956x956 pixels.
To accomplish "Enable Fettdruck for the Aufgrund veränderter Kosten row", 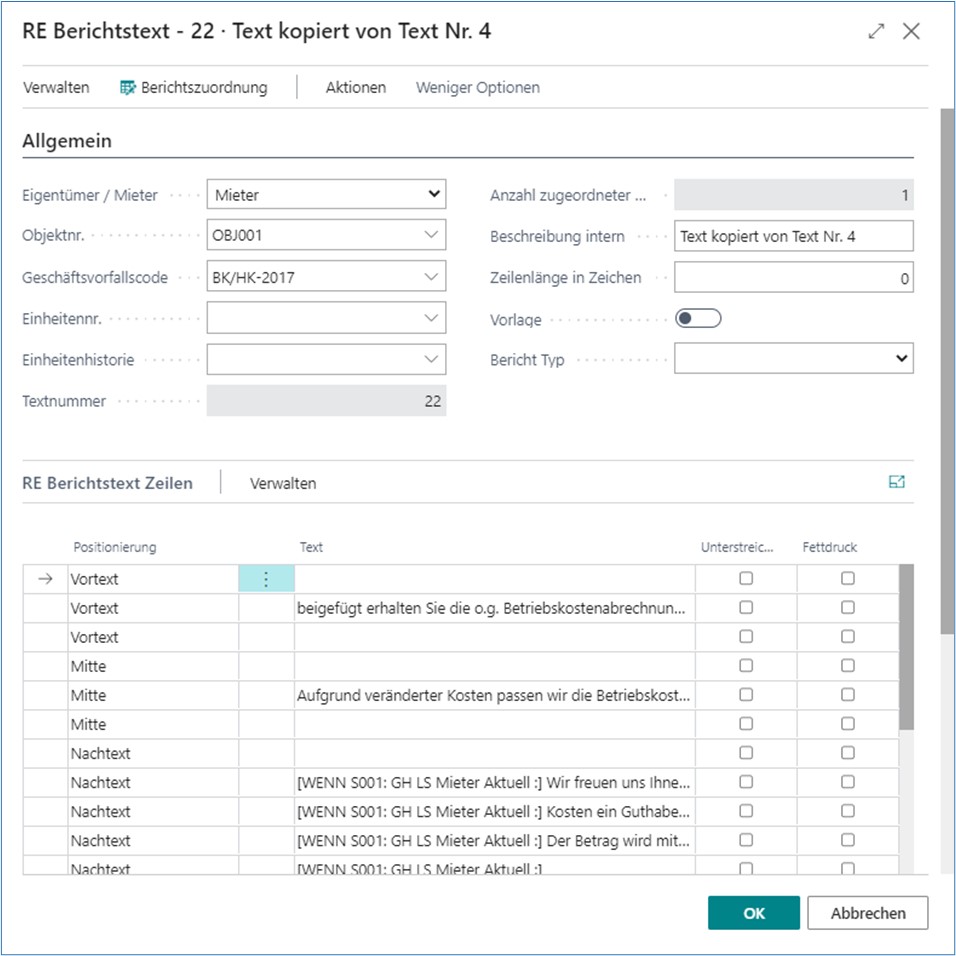I will (x=848, y=695).
